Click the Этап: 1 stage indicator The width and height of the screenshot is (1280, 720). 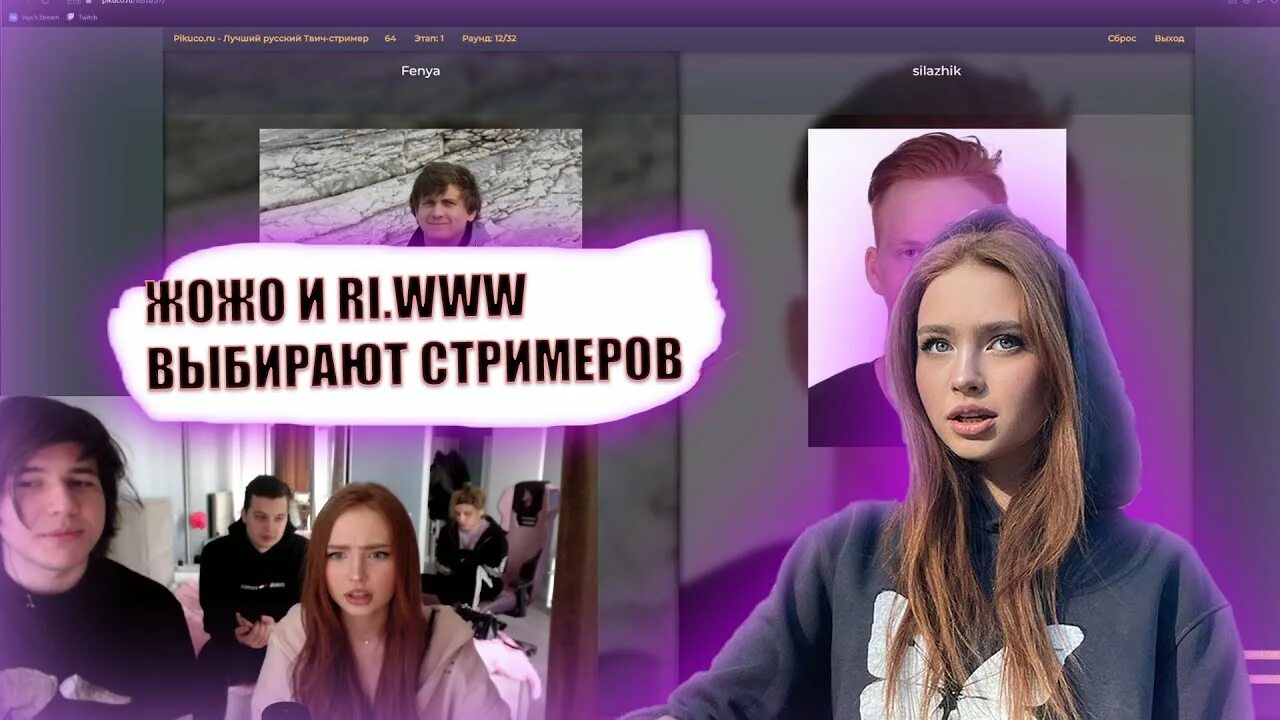429,39
